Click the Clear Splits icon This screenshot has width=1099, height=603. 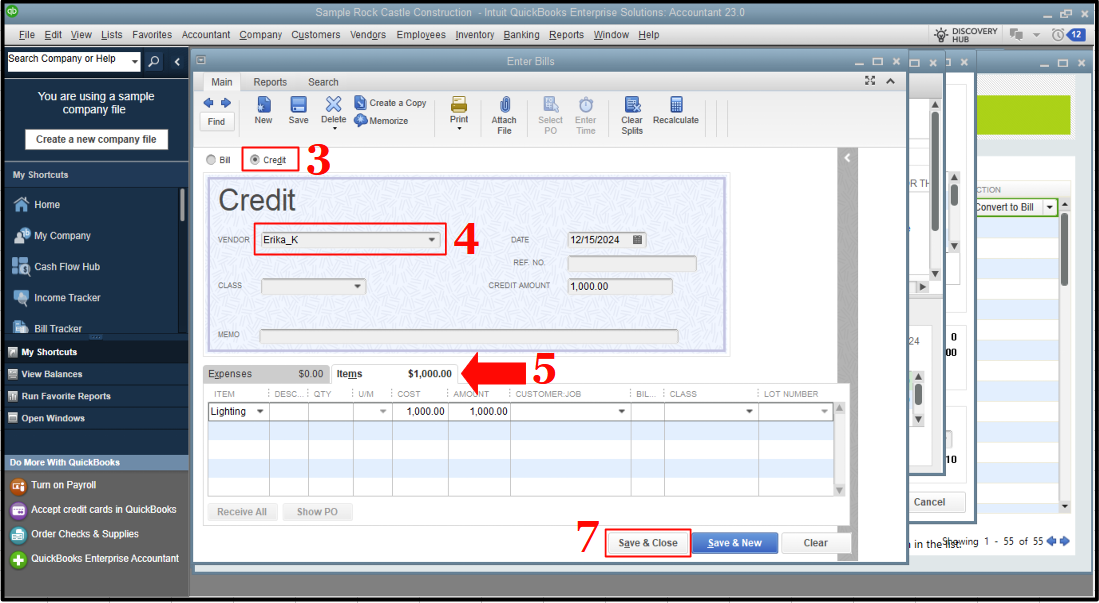(x=632, y=105)
